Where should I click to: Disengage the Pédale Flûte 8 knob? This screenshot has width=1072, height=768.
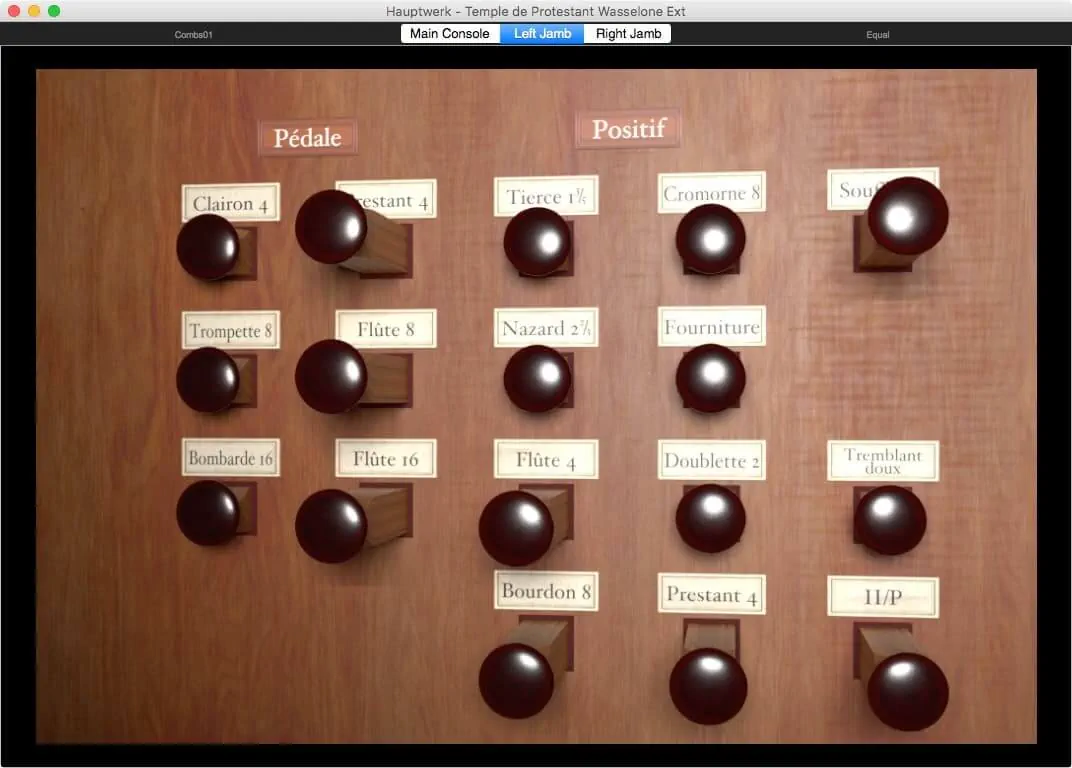[331, 376]
